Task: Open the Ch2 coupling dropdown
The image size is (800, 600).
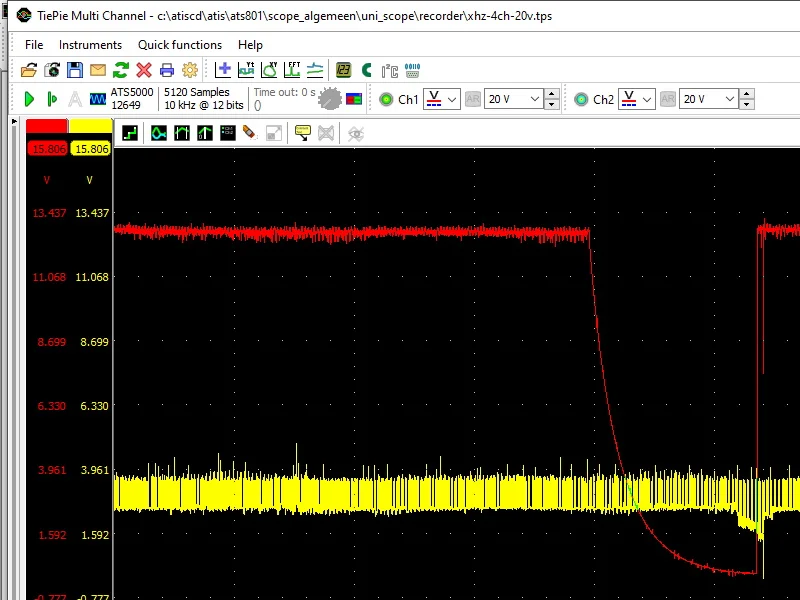Action: click(637, 99)
